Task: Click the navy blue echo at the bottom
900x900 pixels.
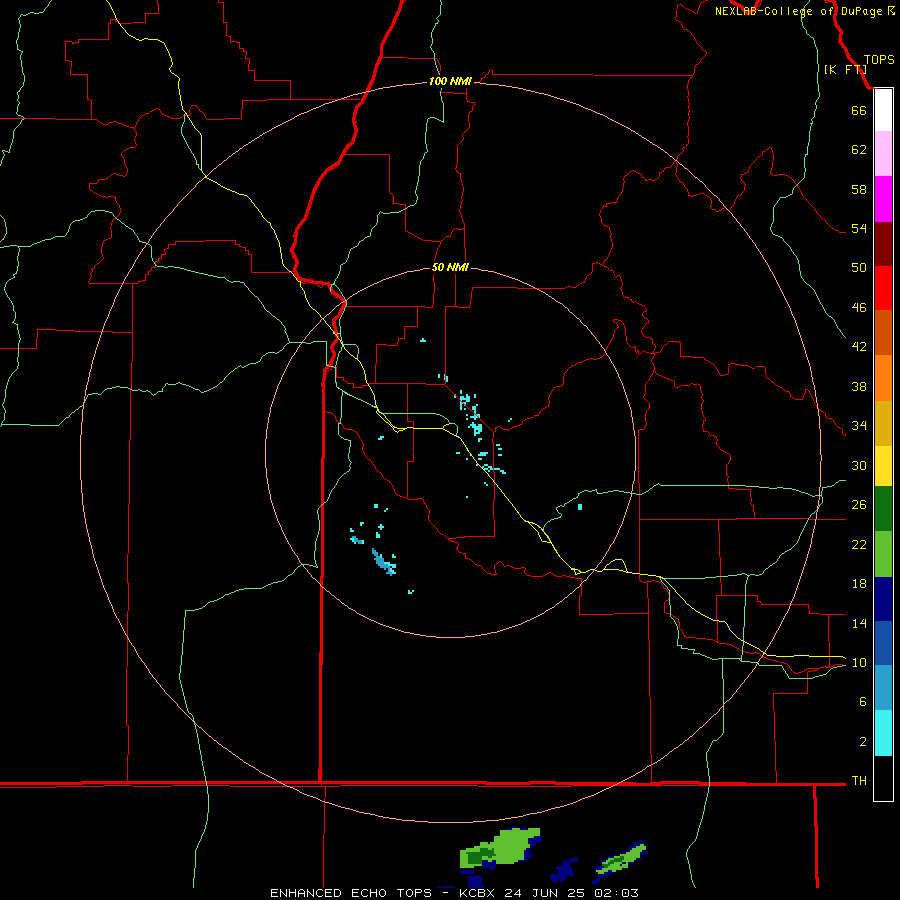Action: pos(564,871)
